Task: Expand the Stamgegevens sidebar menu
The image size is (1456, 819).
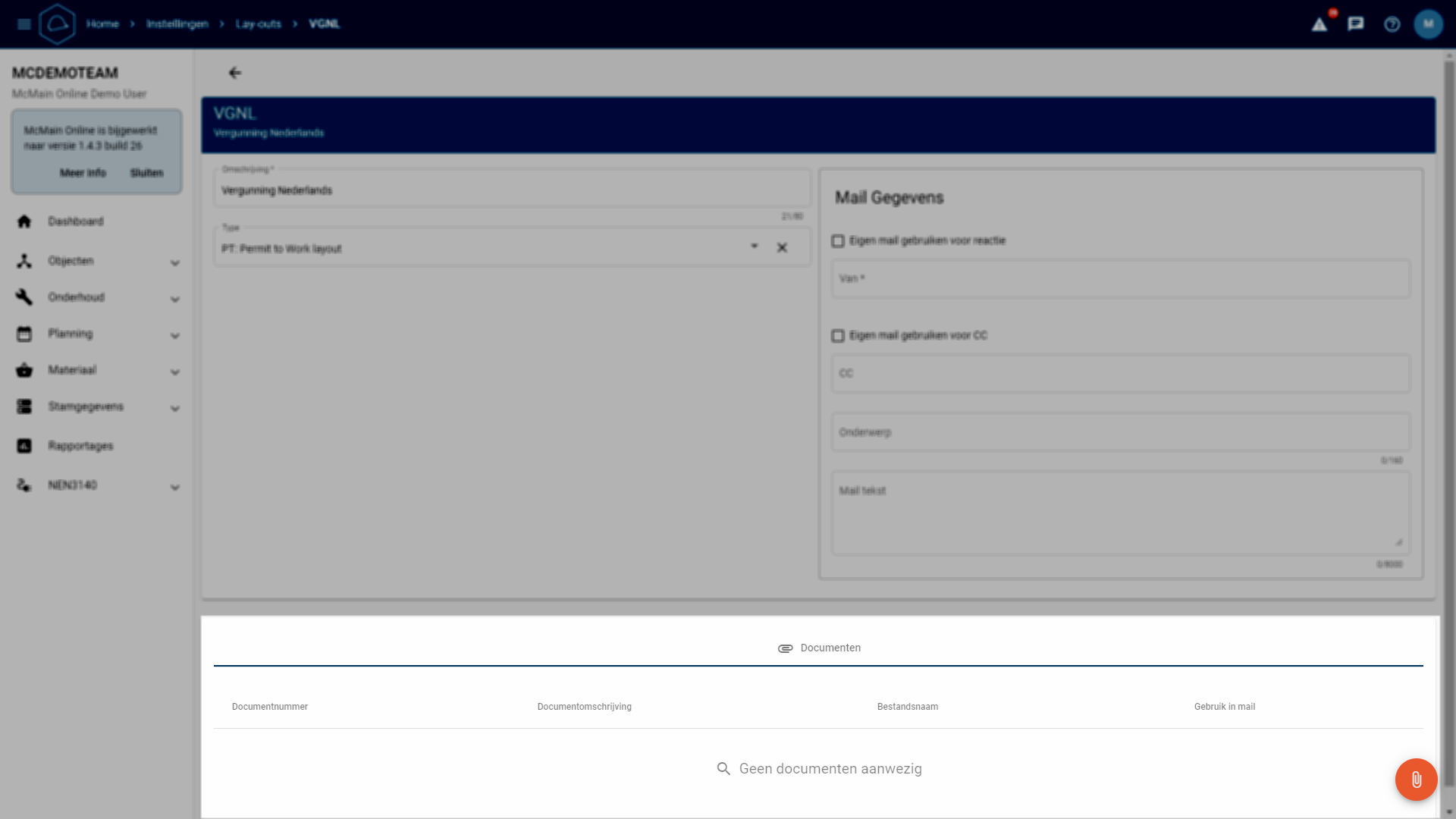Action: click(175, 408)
